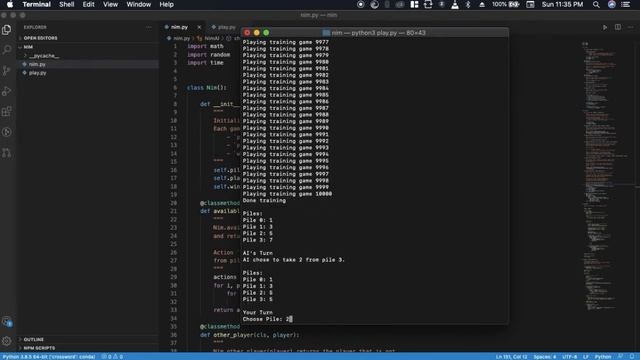Click the screen recording indicator in the menu bar
Screen dimensions: 640x360
coord(360,4)
